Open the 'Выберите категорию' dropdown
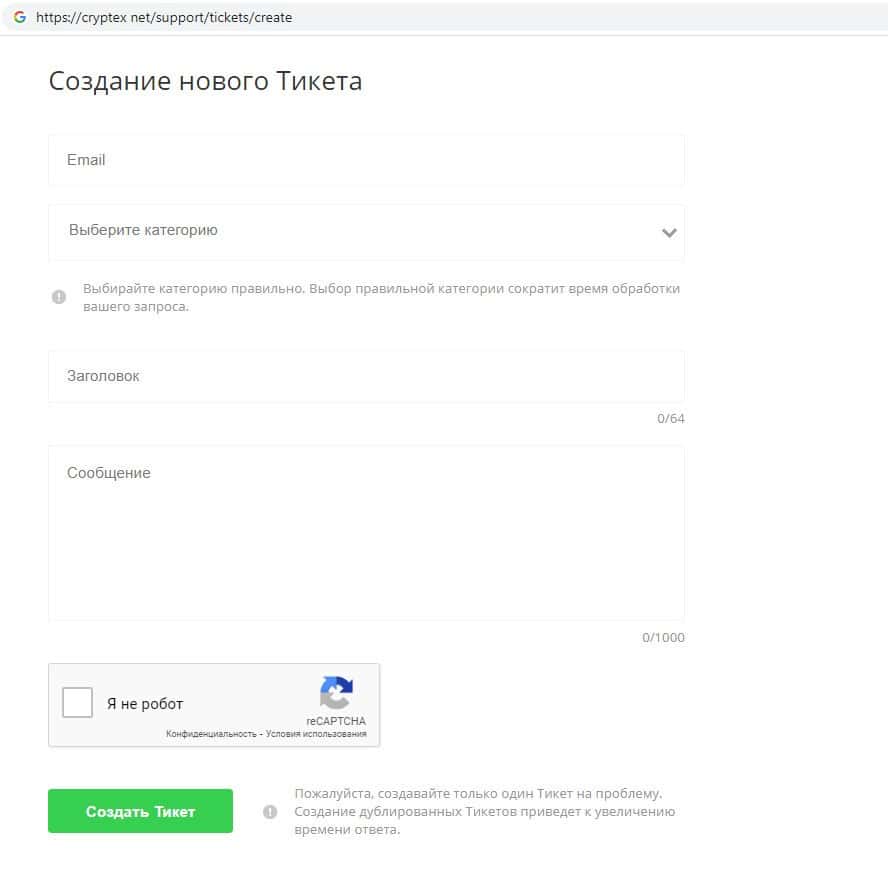 click(x=366, y=232)
